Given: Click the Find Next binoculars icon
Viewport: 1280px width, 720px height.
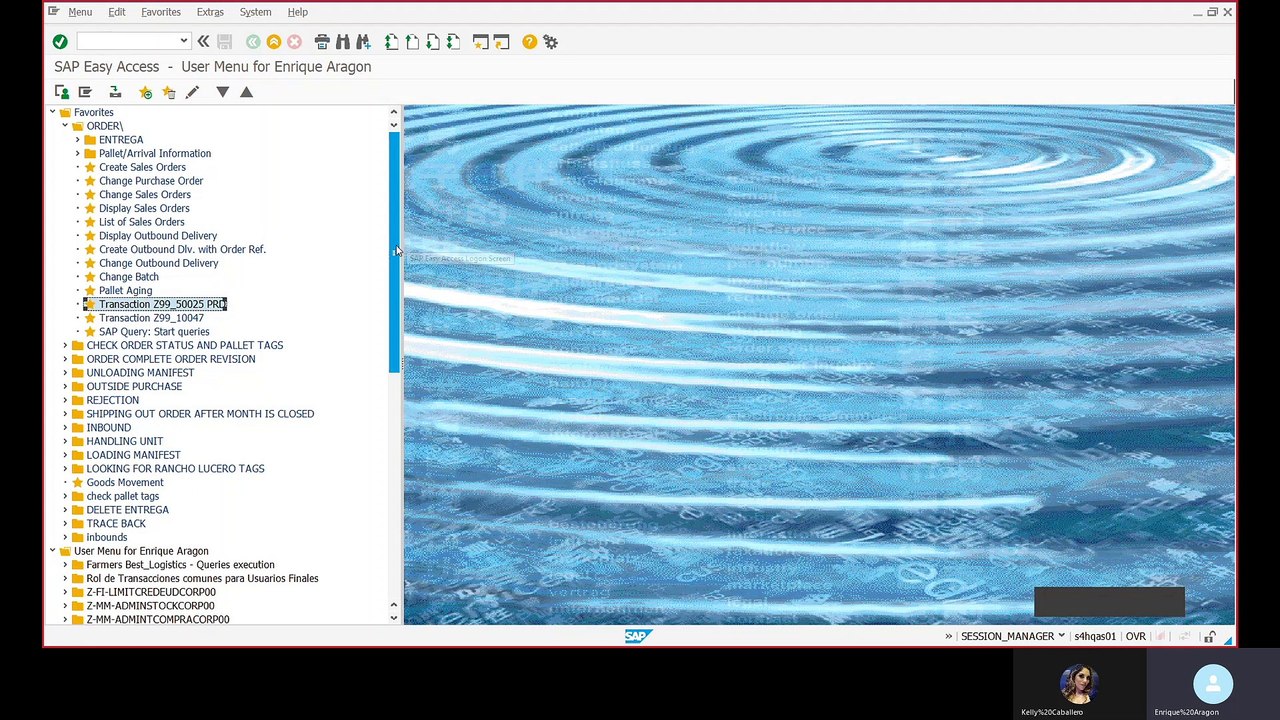Looking at the screenshot, I should [x=363, y=42].
